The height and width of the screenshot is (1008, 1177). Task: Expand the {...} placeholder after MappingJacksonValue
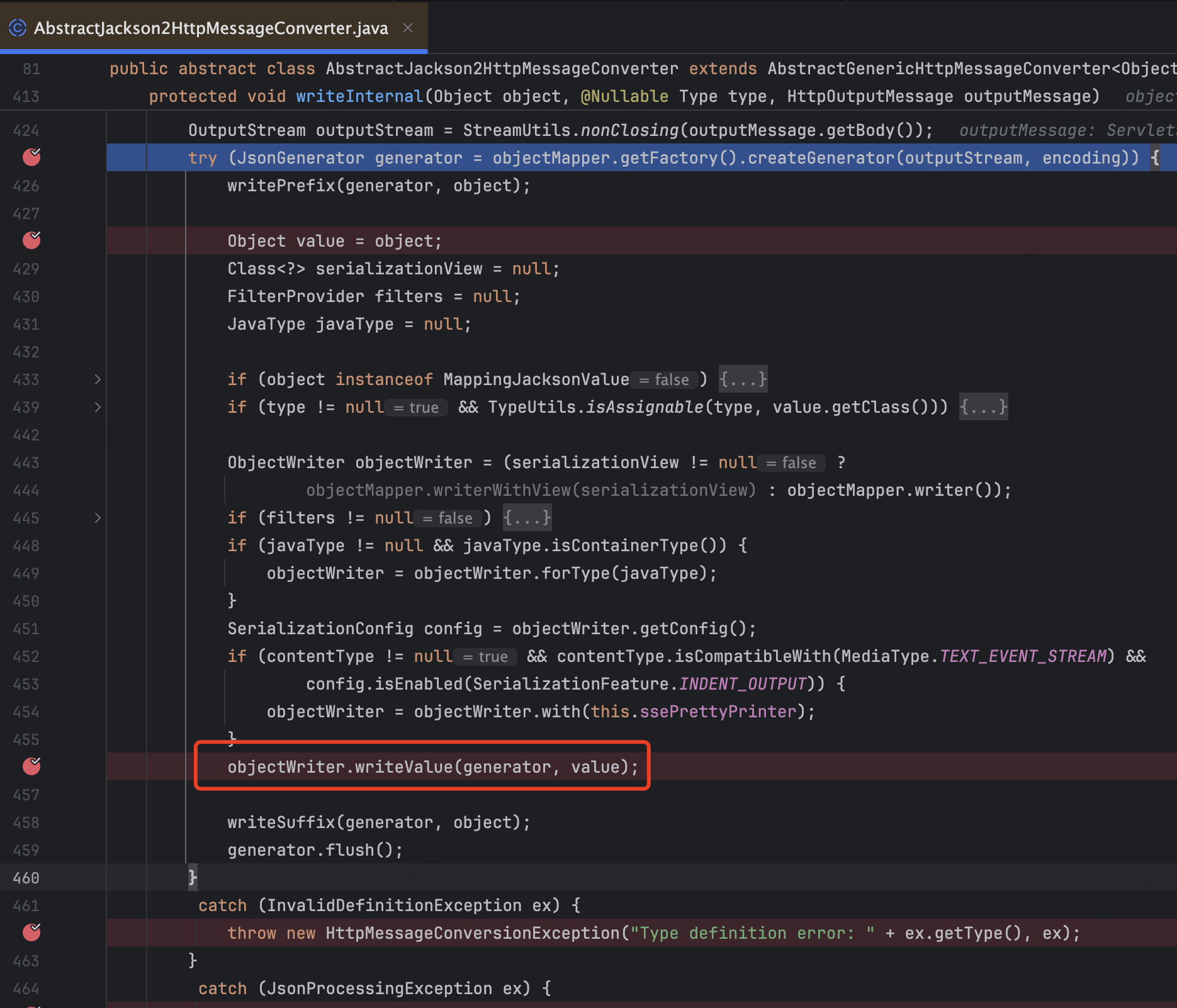click(743, 379)
